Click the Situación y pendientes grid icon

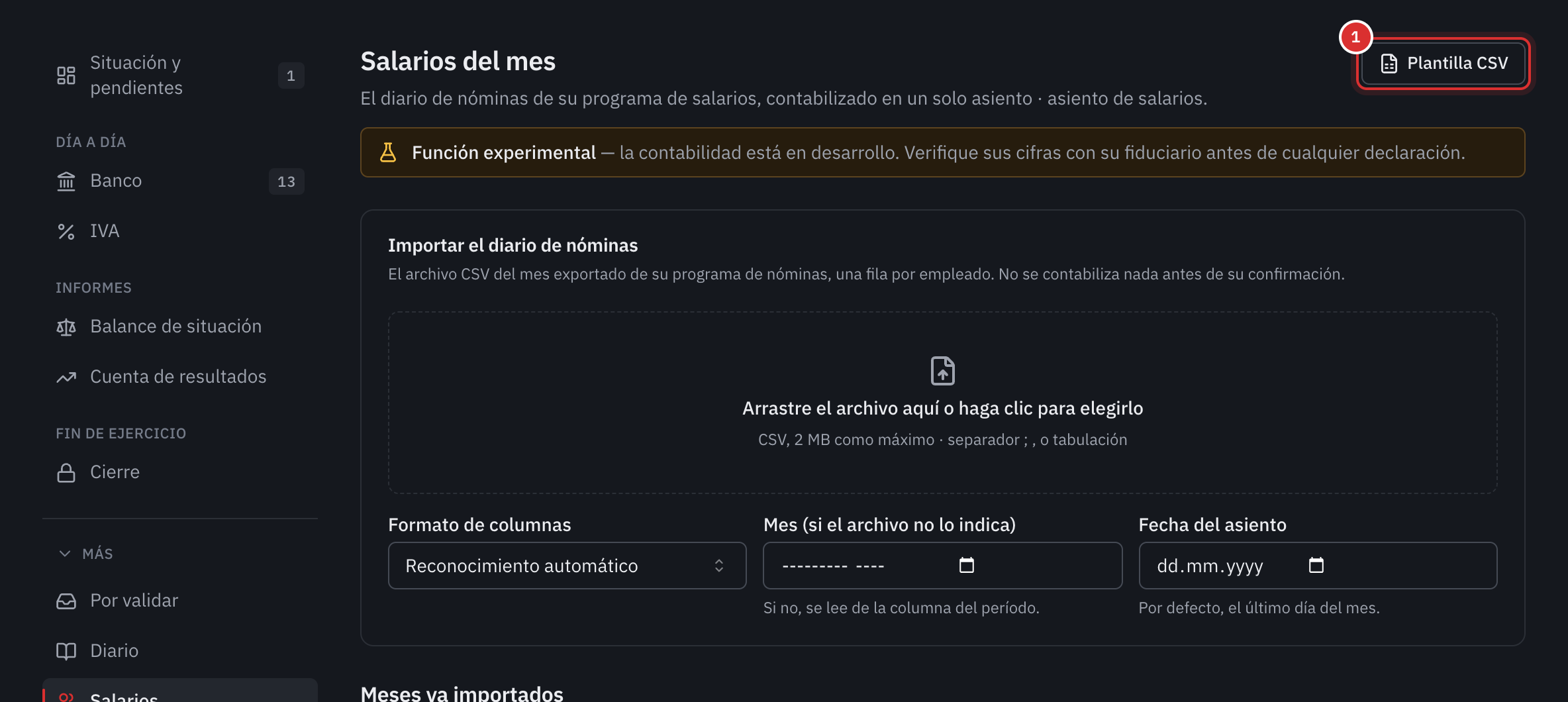[x=66, y=75]
